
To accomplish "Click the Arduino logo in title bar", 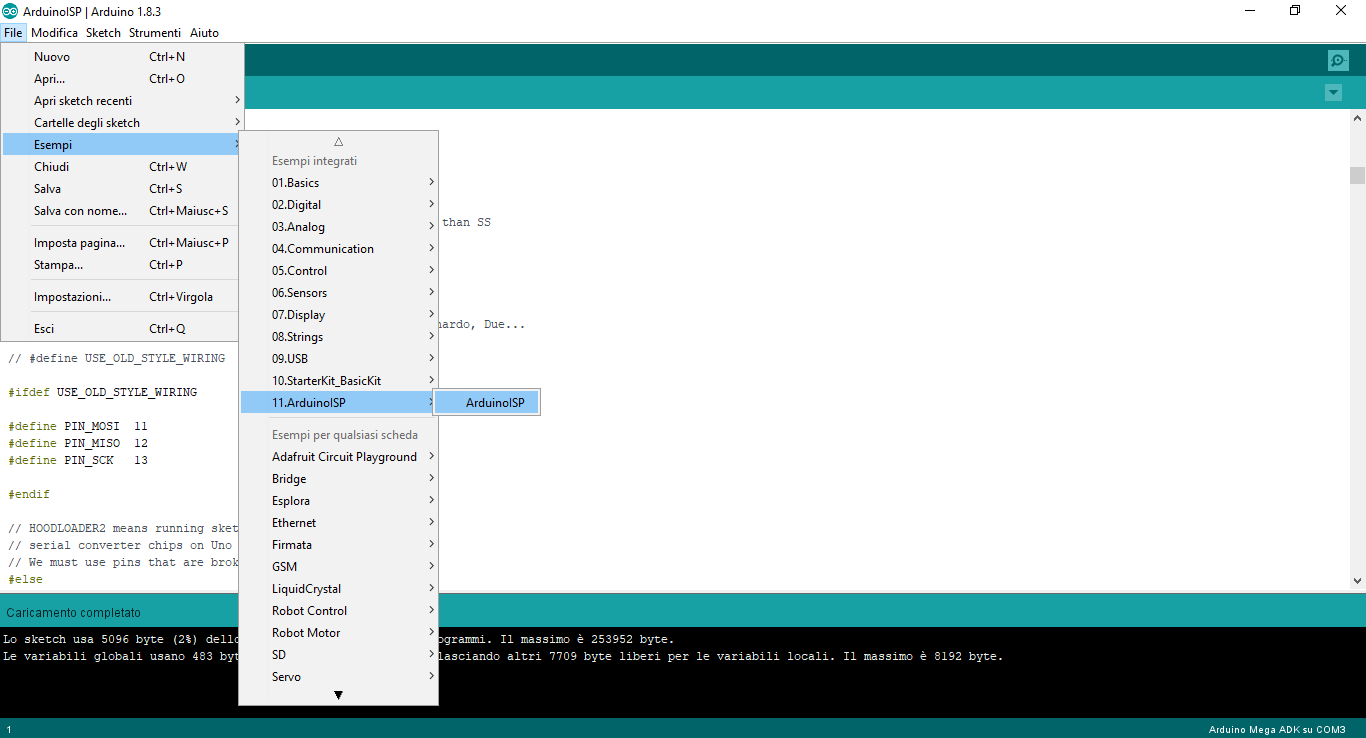I will 10,11.
